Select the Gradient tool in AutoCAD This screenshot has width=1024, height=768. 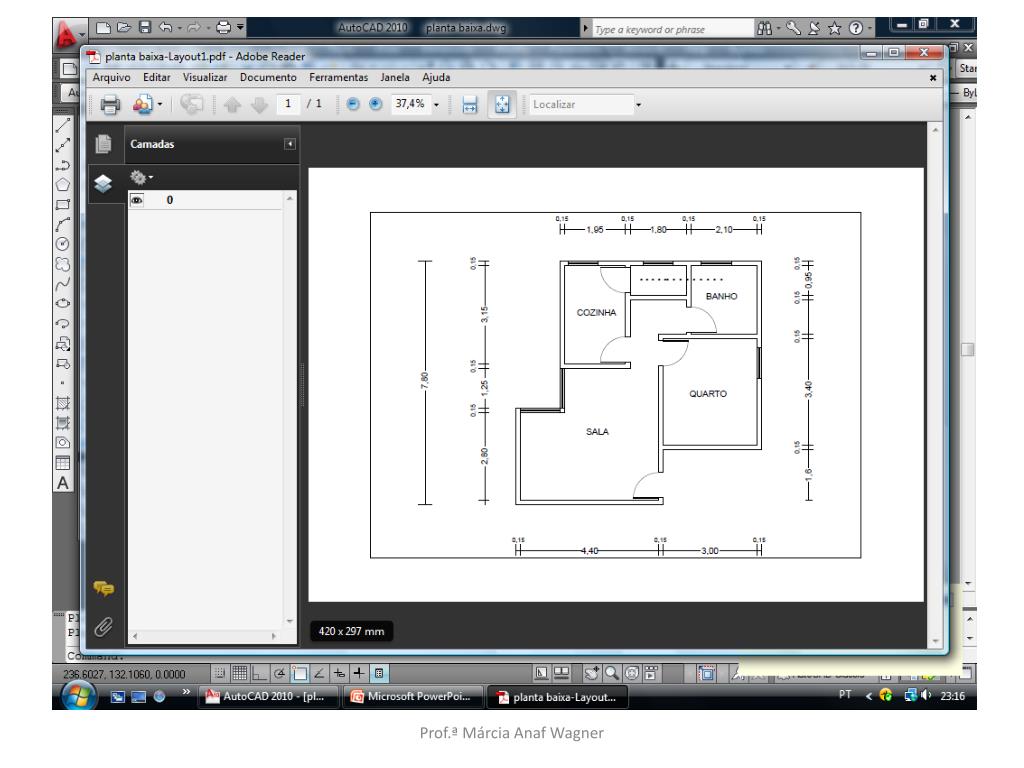pyautogui.click(x=63, y=423)
